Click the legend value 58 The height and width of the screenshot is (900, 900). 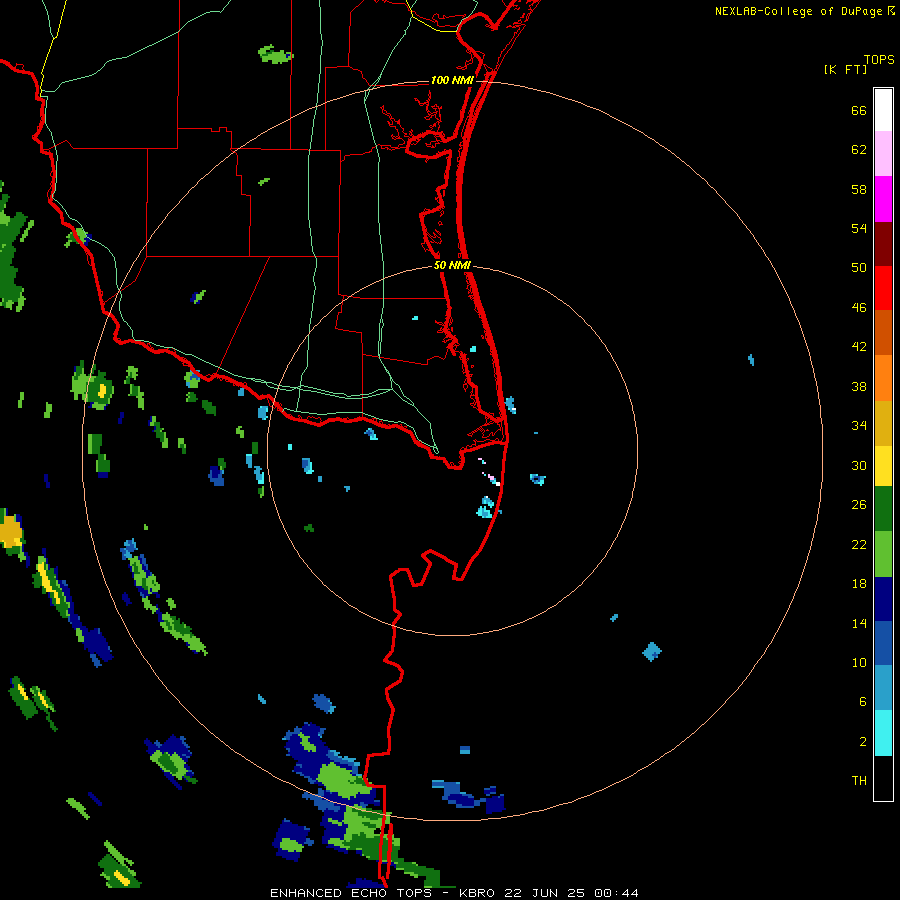point(859,189)
